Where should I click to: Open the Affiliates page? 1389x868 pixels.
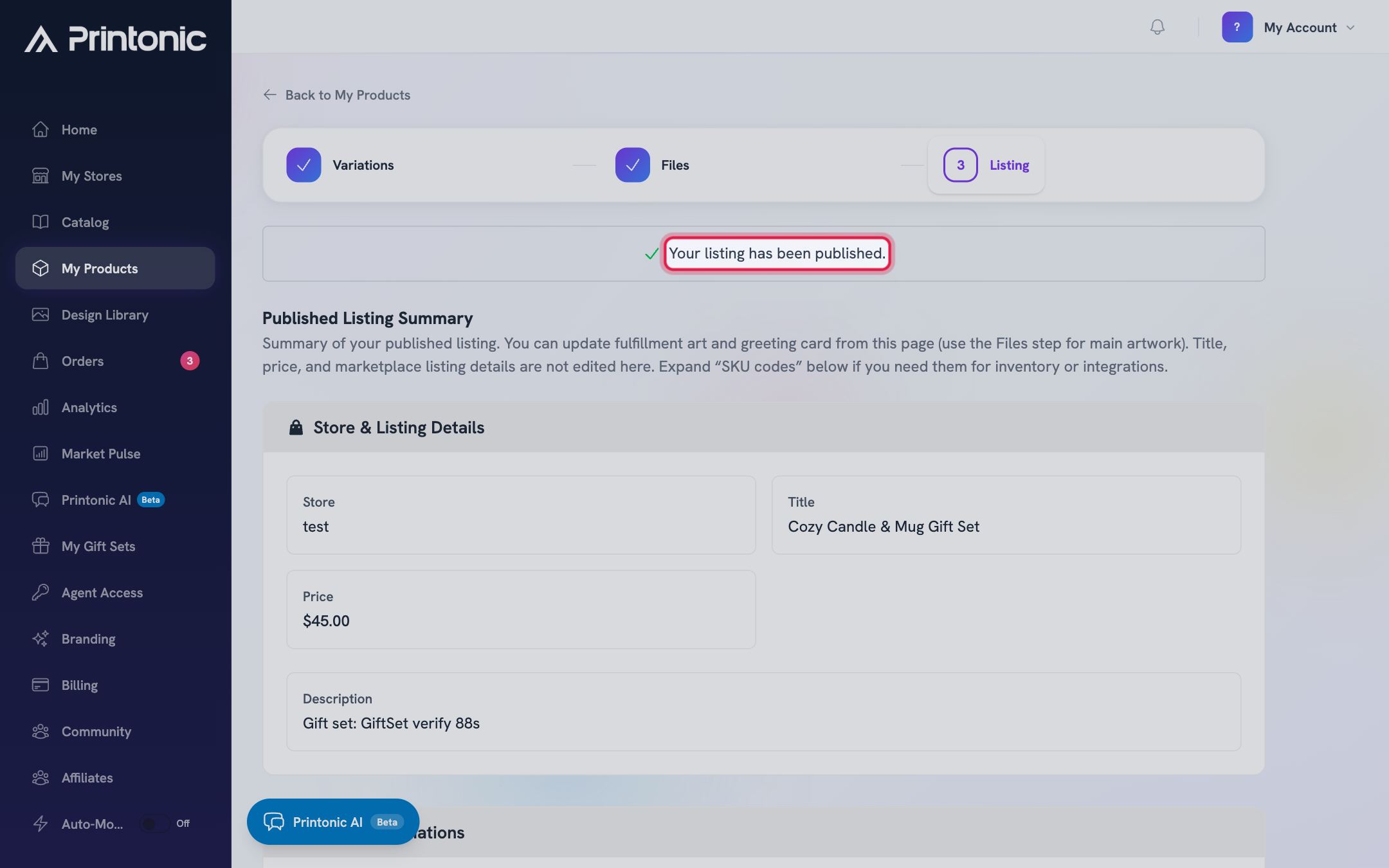pyautogui.click(x=115, y=777)
